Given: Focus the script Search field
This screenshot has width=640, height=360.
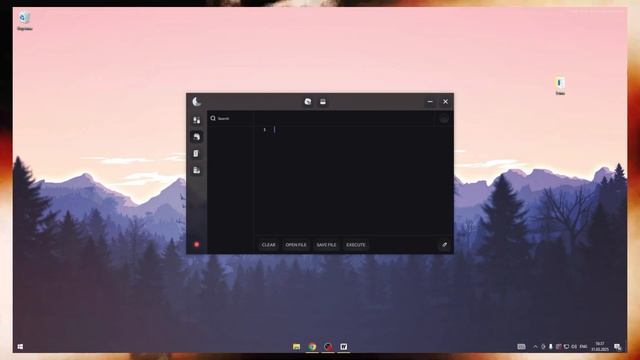Looking at the screenshot, I should tap(231, 118).
